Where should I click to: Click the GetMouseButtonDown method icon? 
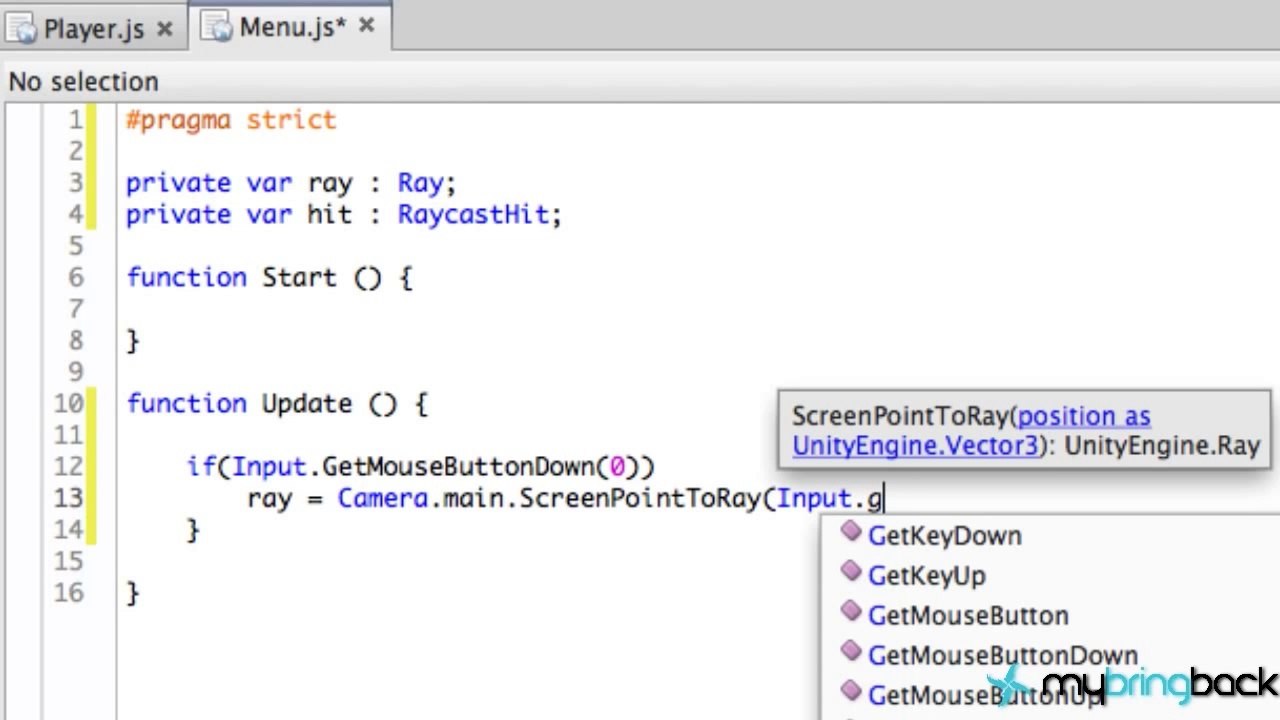(x=851, y=652)
